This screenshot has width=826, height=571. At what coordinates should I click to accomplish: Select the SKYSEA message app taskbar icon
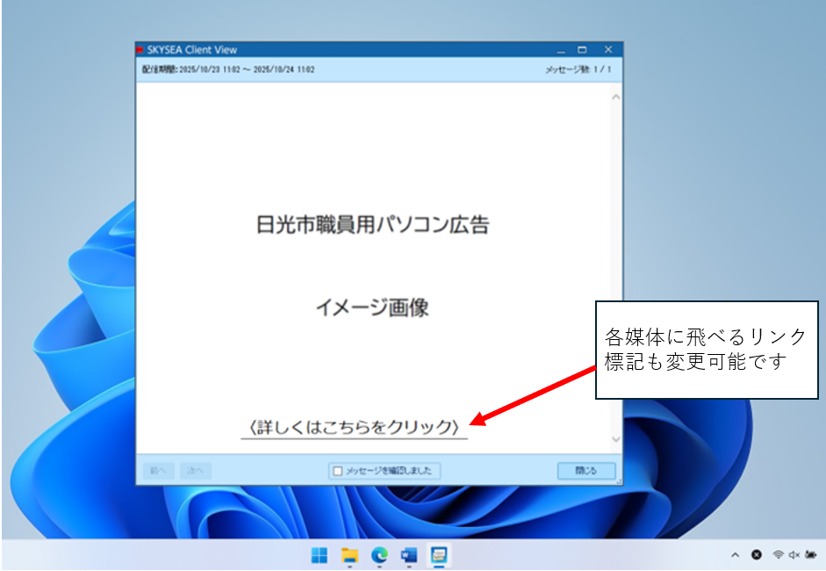(x=439, y=555)
